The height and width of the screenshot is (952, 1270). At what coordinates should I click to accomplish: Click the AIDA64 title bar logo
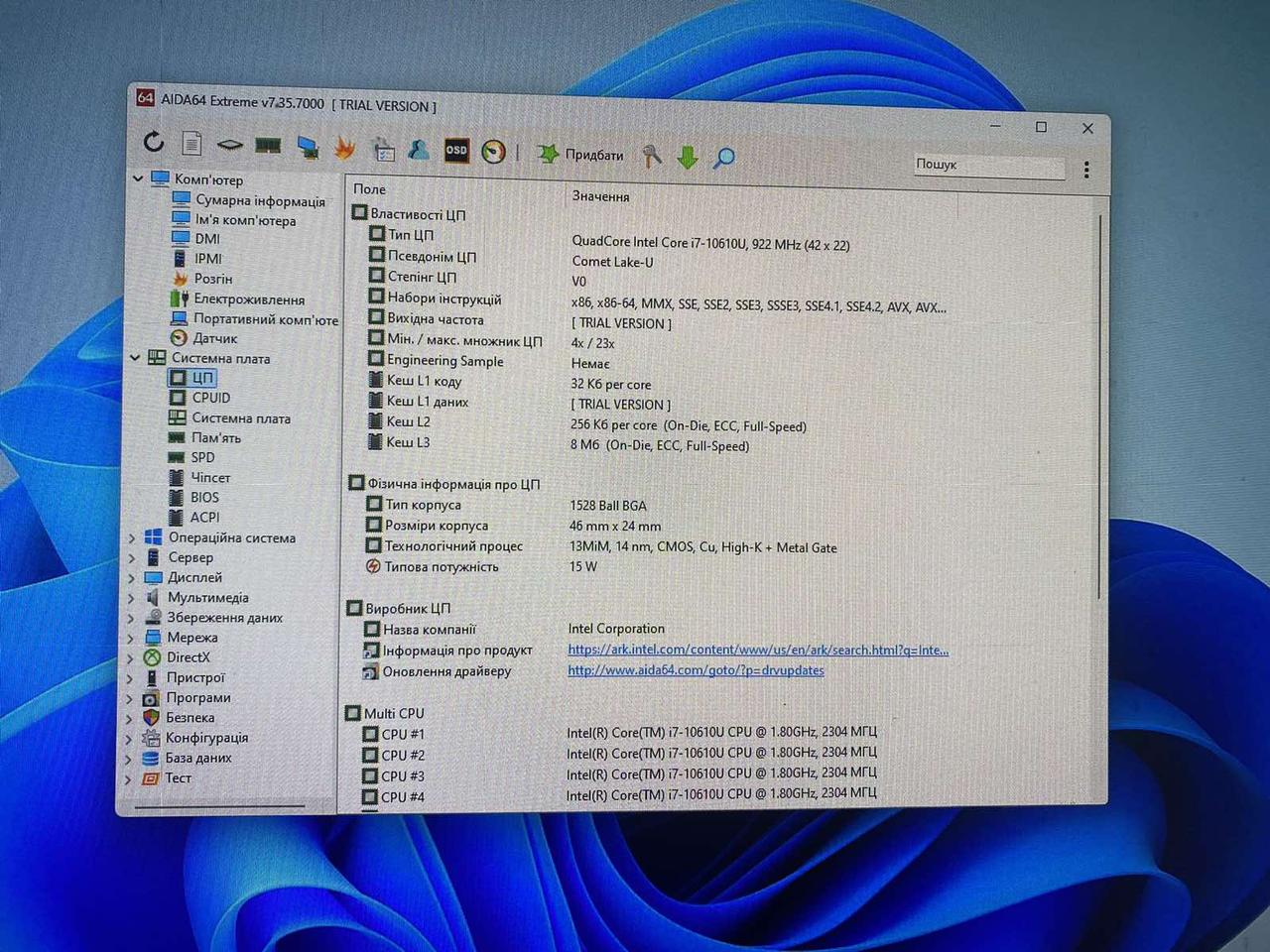145,98
